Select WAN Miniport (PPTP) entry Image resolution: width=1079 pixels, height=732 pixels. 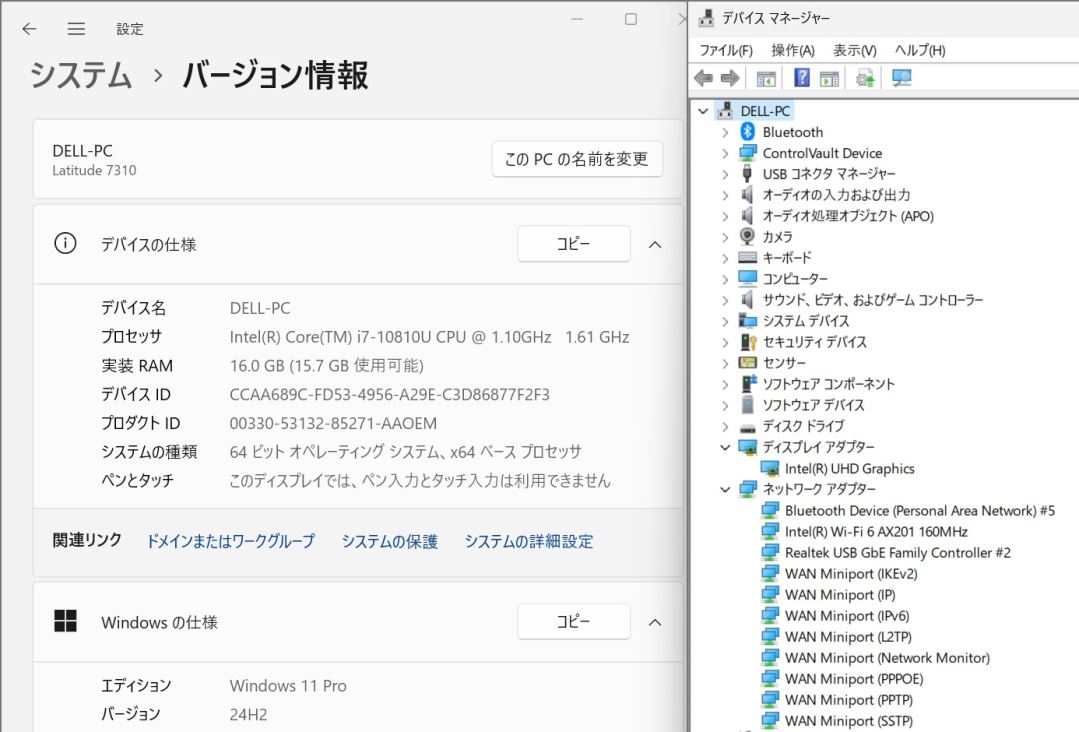pyautogui.click(x=848, y=700)
